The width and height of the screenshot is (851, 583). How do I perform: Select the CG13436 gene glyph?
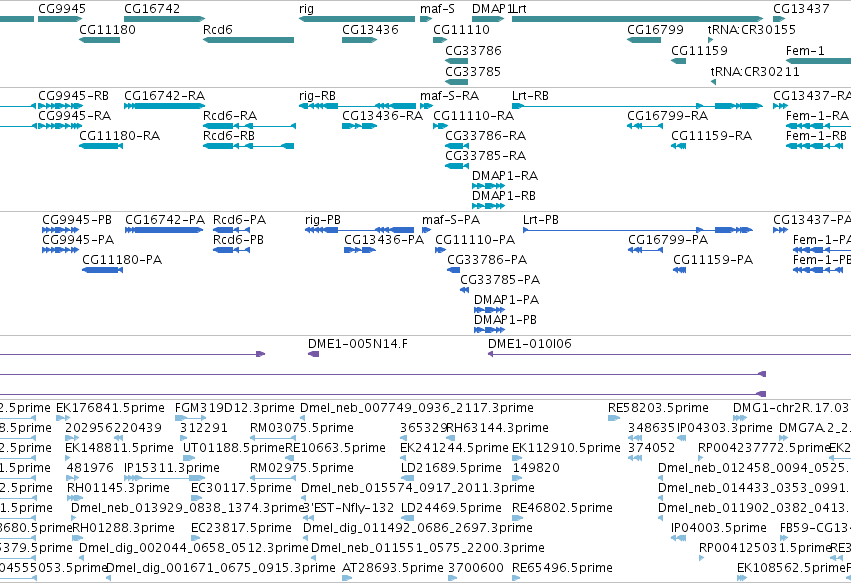click(x=359, y=40)
